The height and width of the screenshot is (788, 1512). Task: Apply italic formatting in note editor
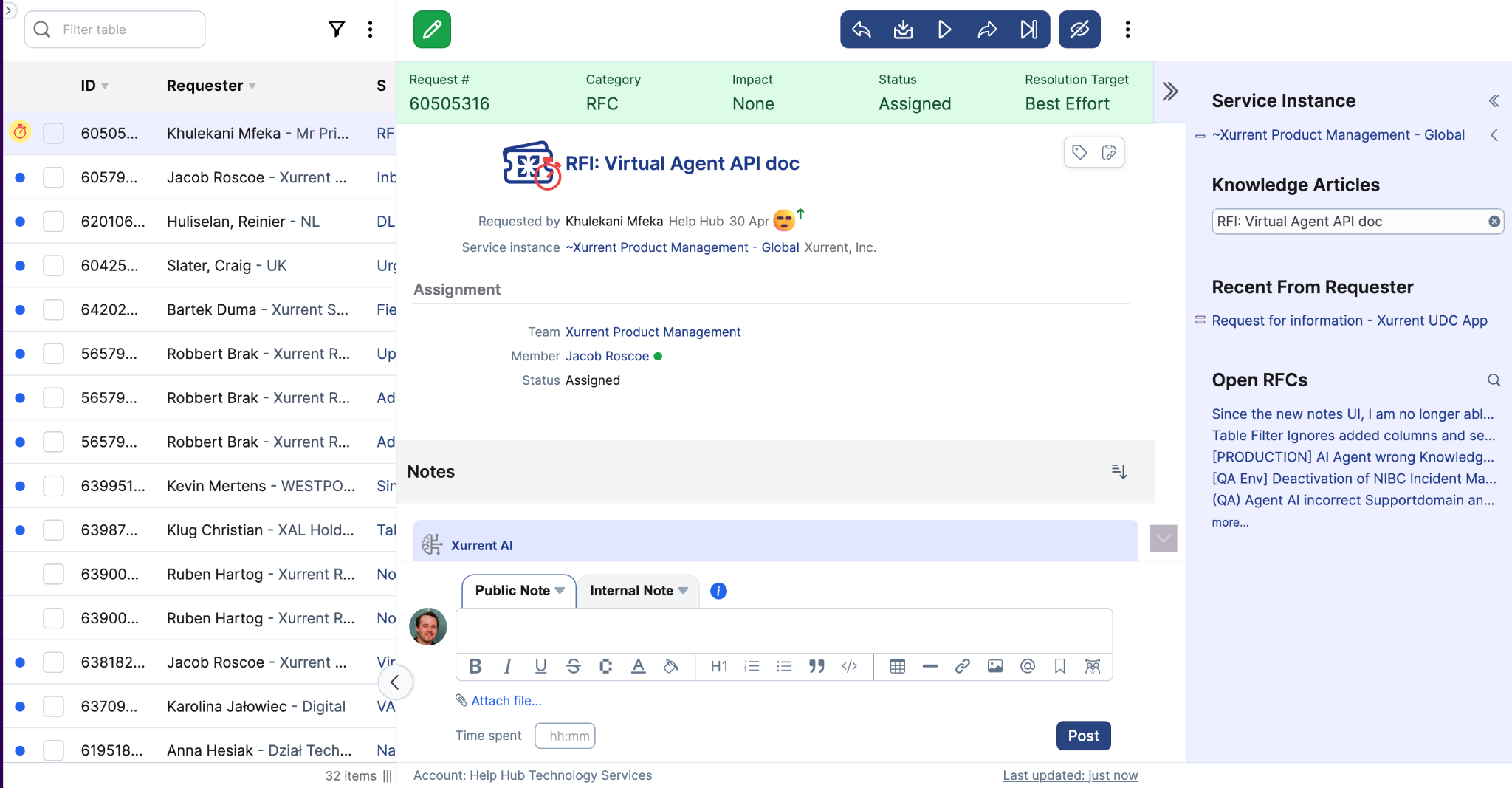pyautogui.click(x=507, y=666)
